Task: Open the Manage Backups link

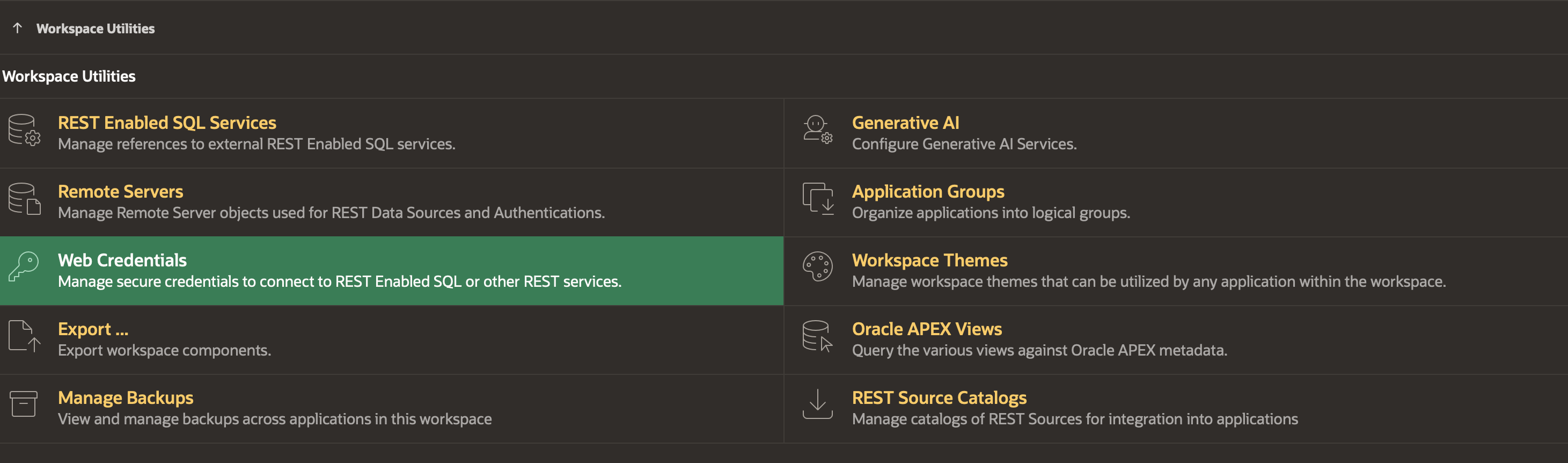Action: (126, 398)
